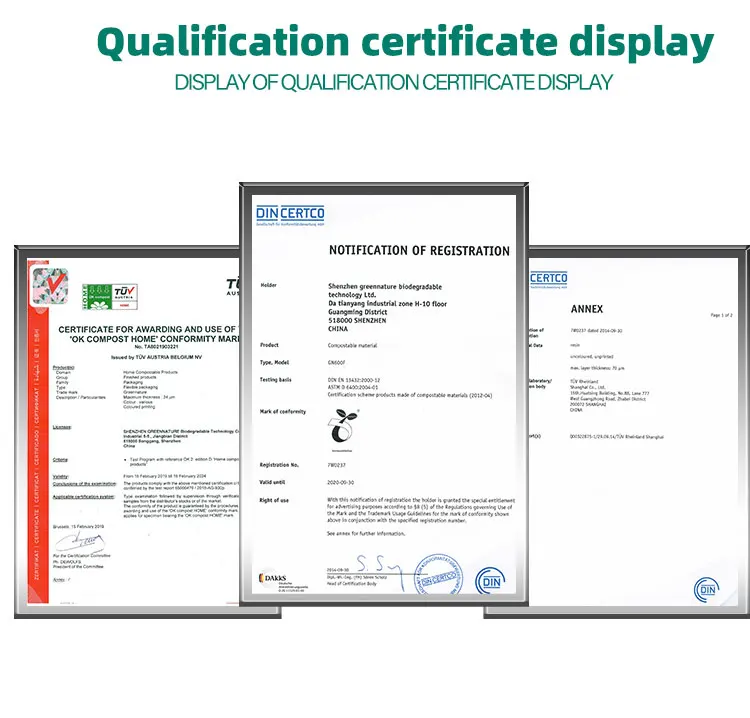Screen dimensions: 750x718
Task: Click the 'Right of use' label
Action: 274,500
